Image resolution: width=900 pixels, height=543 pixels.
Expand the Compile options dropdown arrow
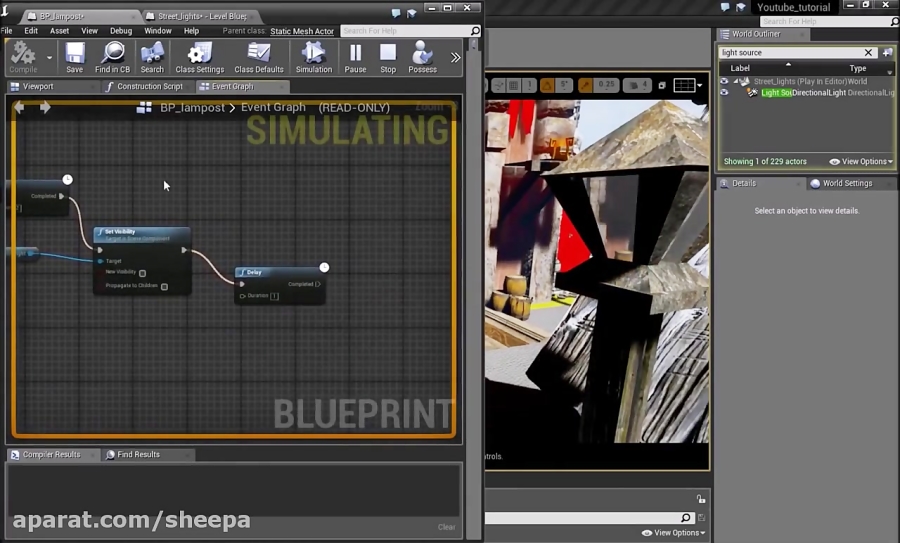49,57
